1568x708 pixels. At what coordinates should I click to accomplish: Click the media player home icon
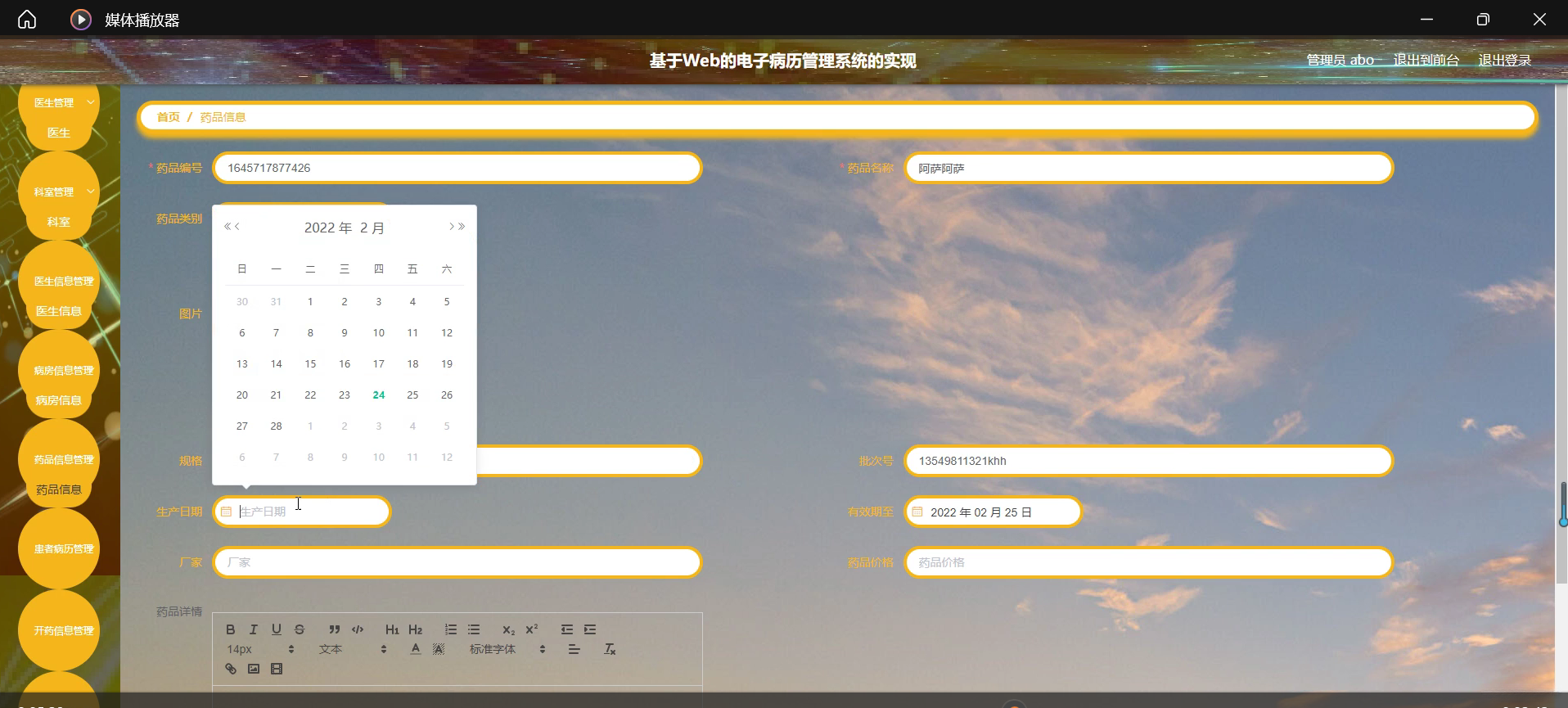click(27, 19)
